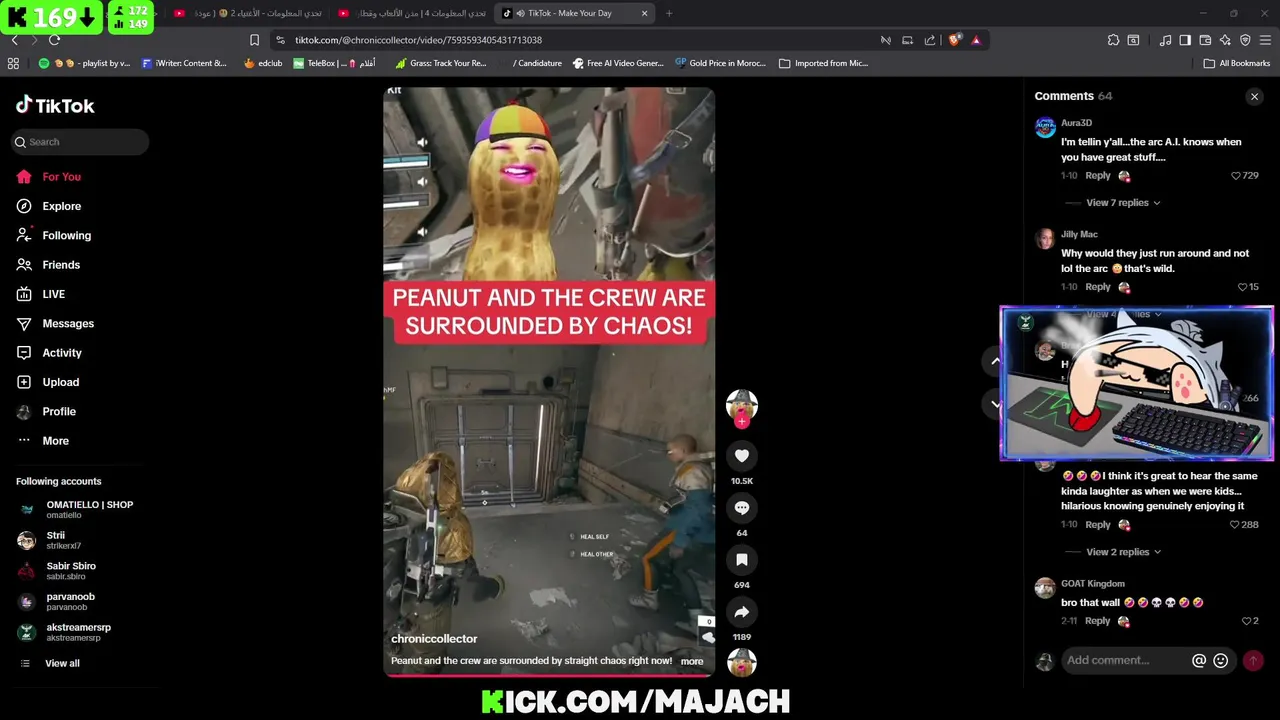Like GOAT Kingdom's comment
Viewport: 1280px width, 720px height.
tap(1246, 621)
